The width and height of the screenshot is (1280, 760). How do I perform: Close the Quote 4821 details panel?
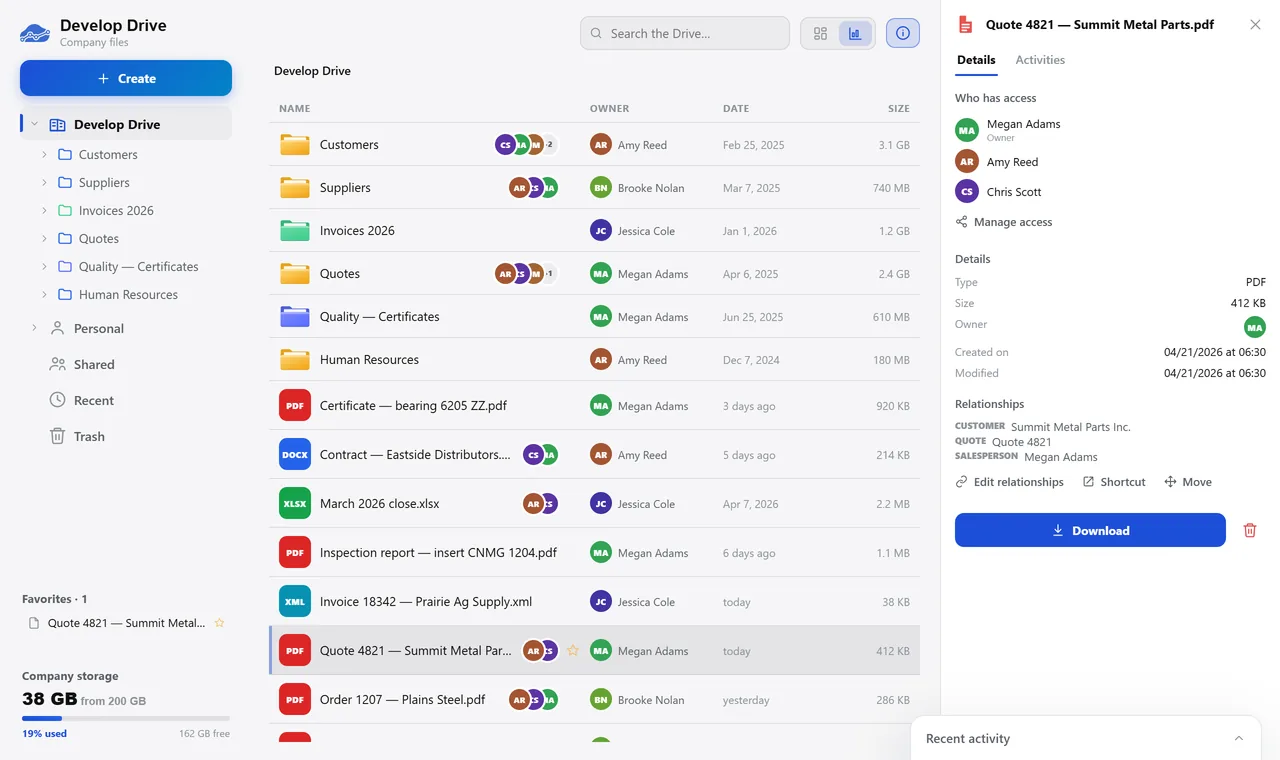click(1255, 25)
